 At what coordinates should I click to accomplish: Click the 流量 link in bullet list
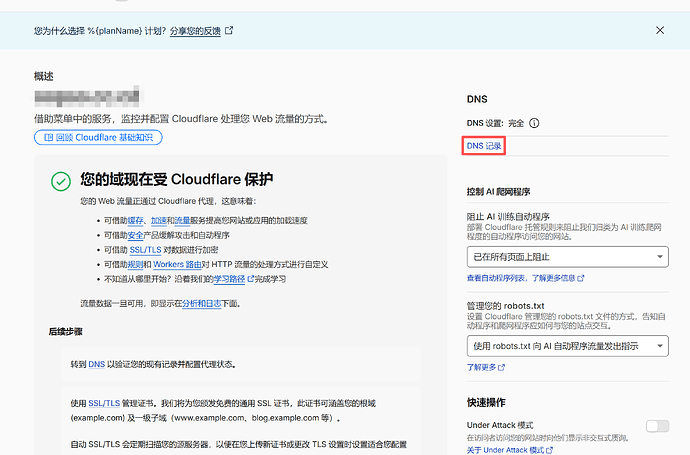(x=182, y=220)
